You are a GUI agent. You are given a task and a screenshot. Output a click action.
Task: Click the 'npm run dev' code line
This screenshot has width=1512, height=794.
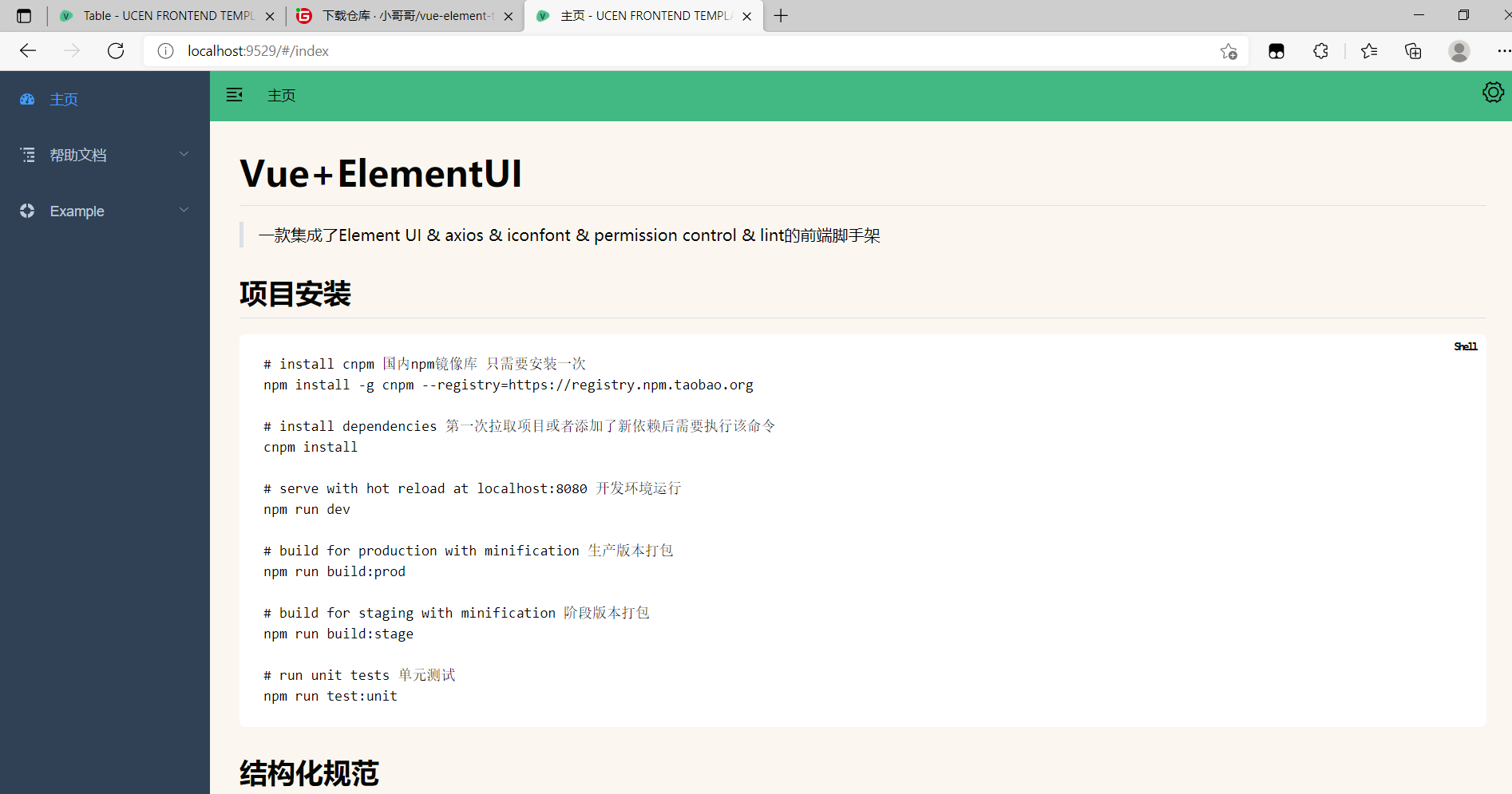[307, 509]
